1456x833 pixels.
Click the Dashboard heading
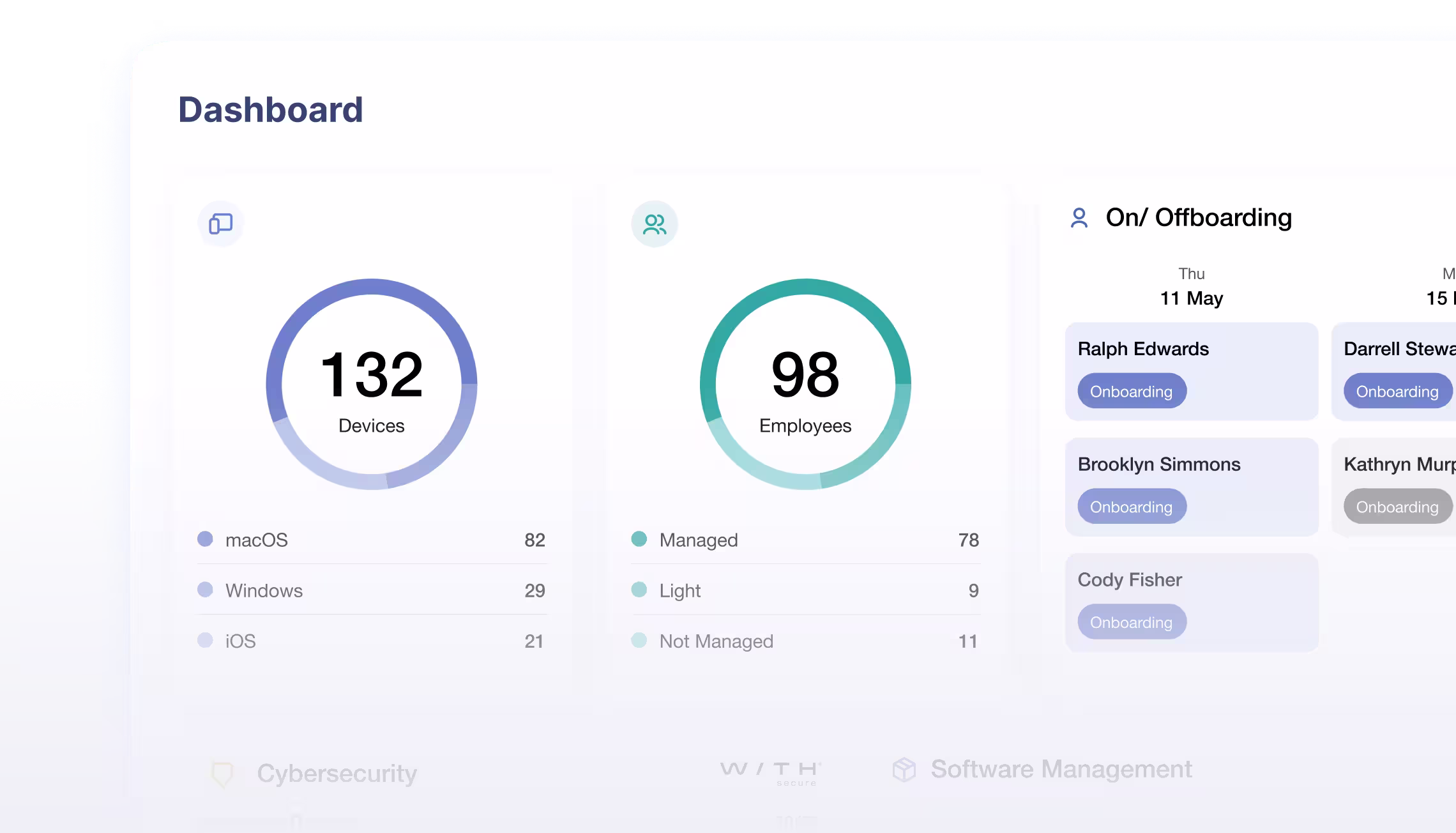coord(271,109)
